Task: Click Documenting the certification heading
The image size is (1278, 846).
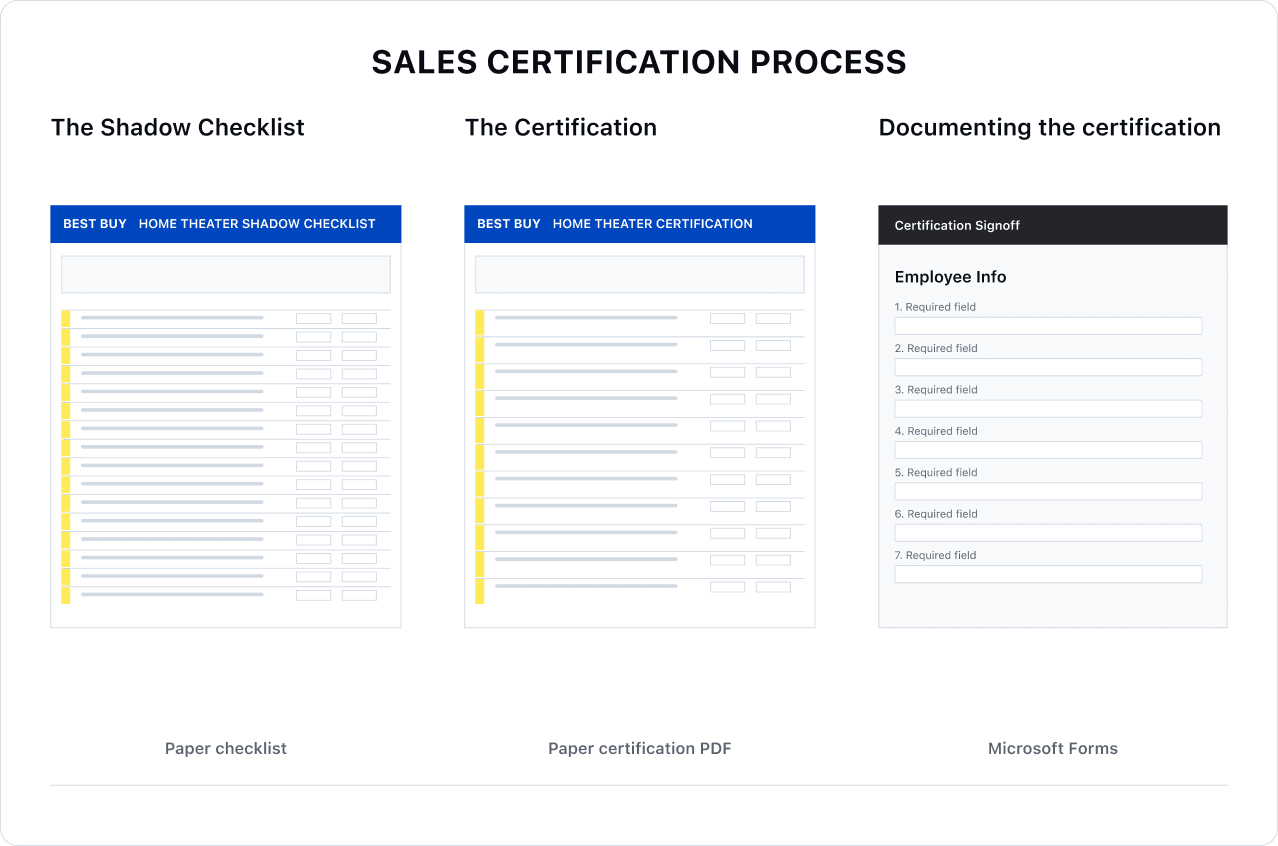Action: (x=1050, y=127)
